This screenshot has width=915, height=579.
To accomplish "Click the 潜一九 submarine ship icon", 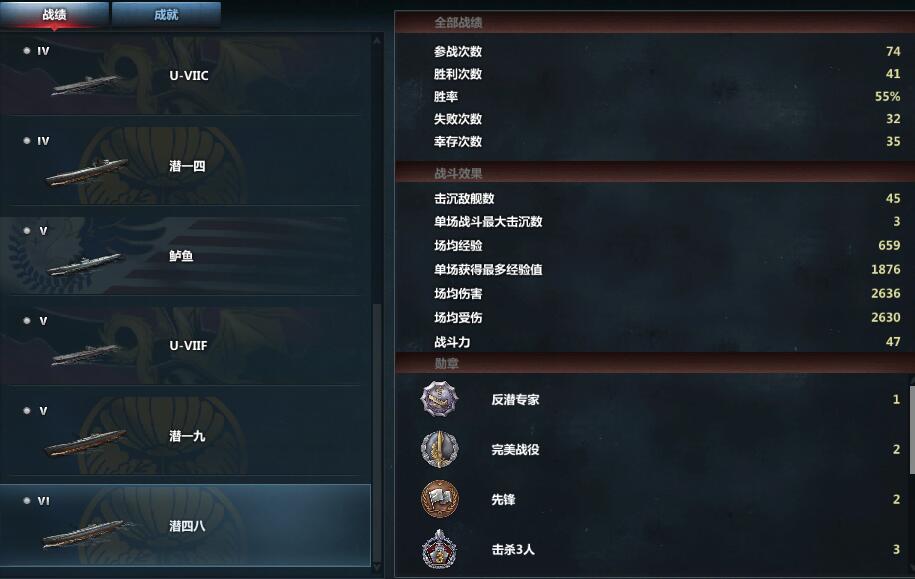I will pos(85,443).
